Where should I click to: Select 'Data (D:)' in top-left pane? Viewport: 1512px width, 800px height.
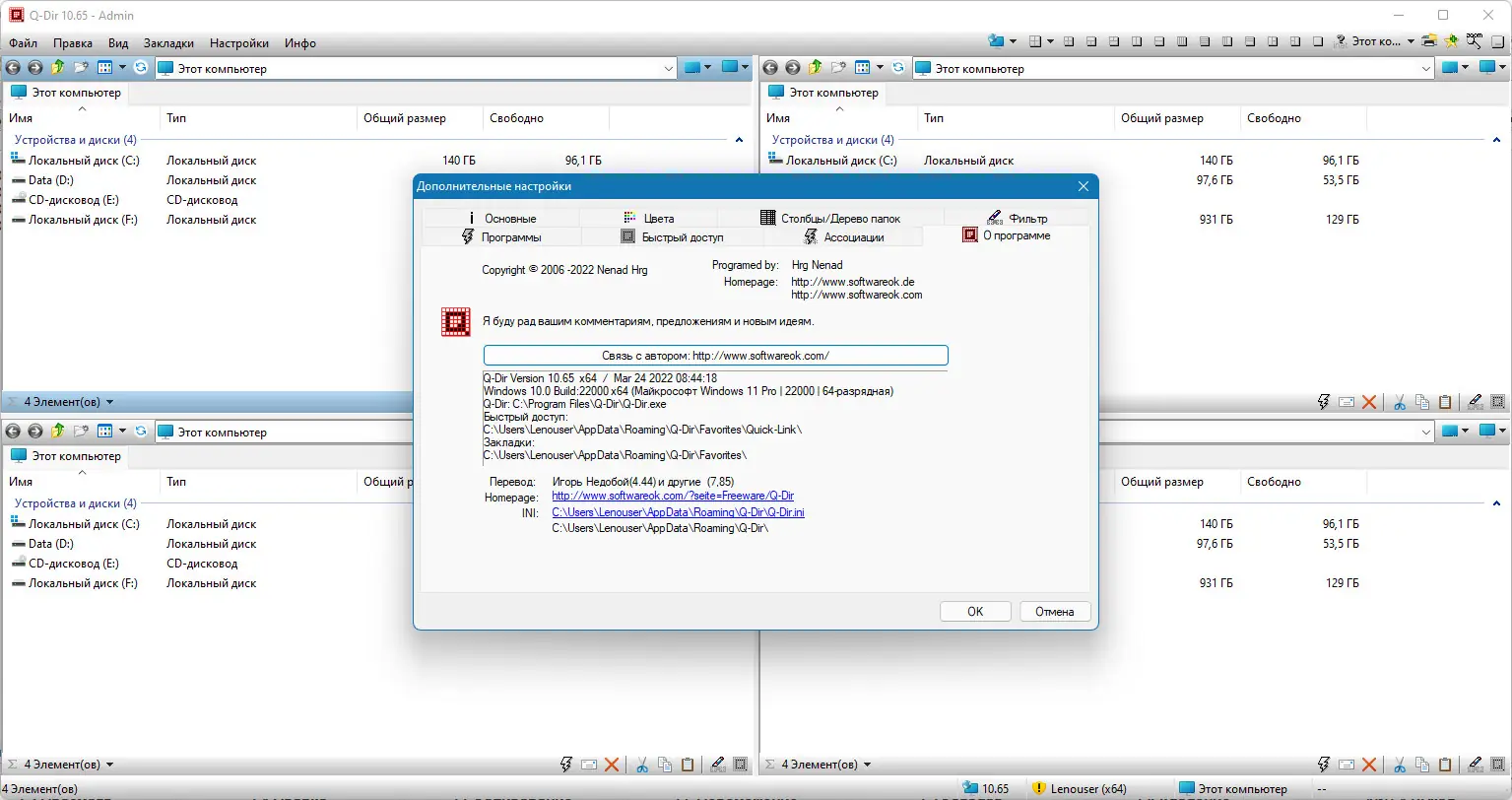pyautogui.click(x=51, y=180)
